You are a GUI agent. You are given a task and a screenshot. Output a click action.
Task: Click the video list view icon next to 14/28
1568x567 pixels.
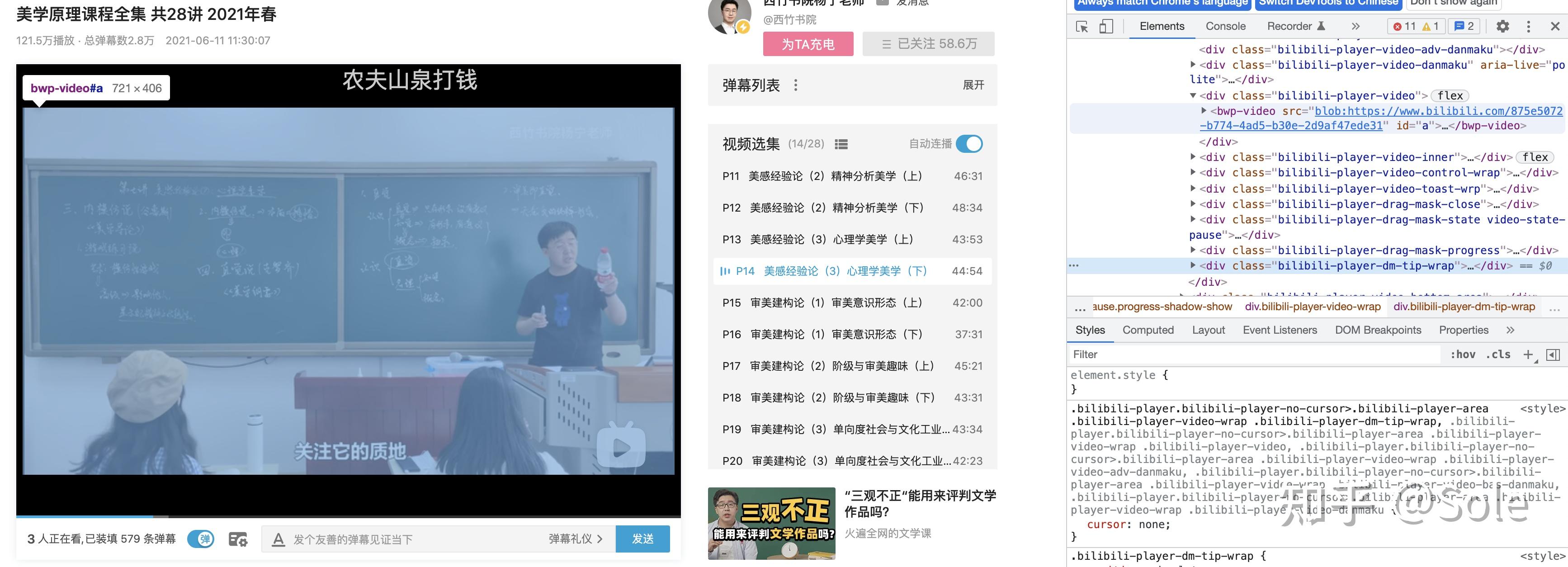point(841,144)
